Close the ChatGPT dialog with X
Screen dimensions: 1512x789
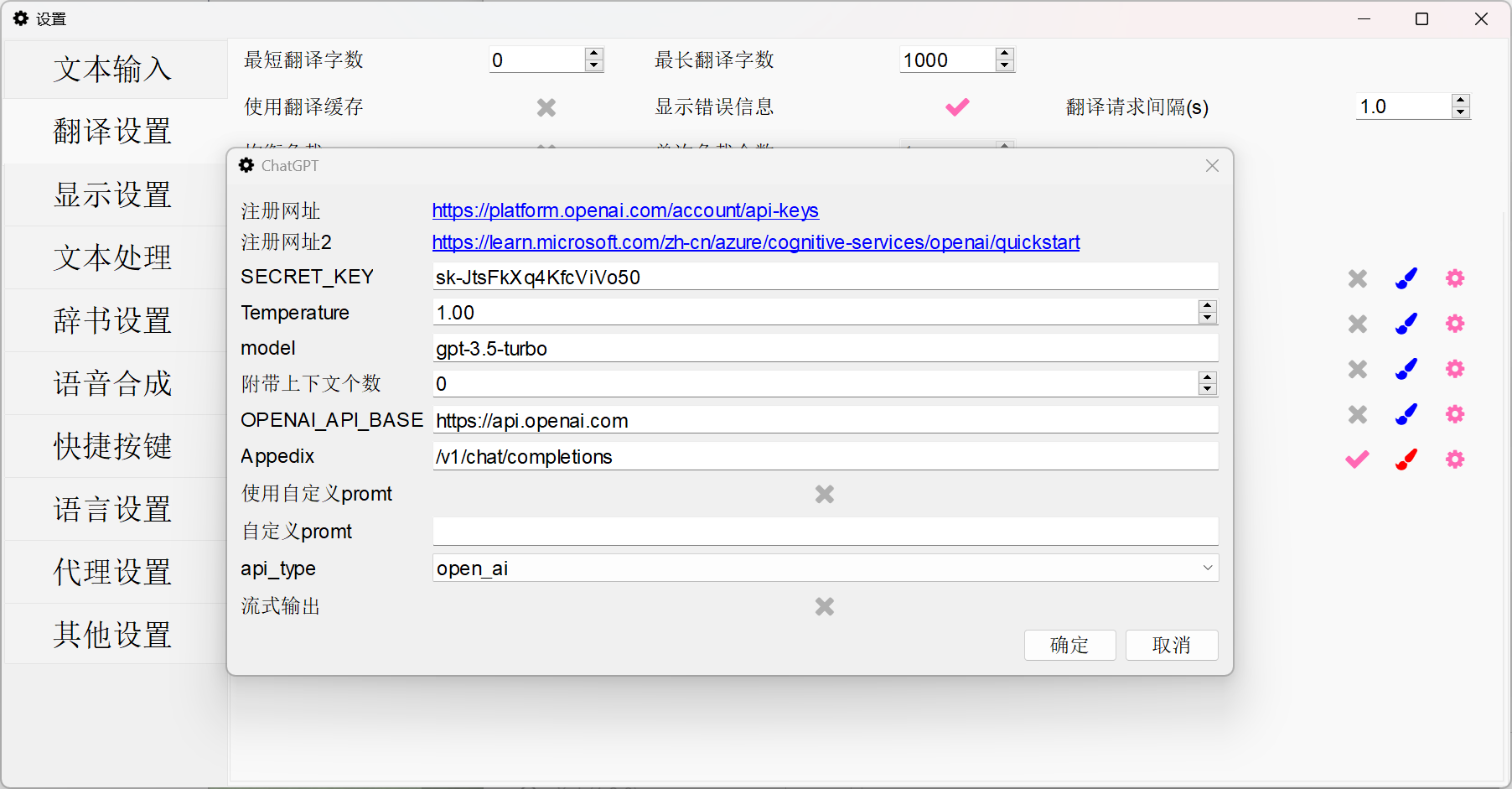[1212, 166]
